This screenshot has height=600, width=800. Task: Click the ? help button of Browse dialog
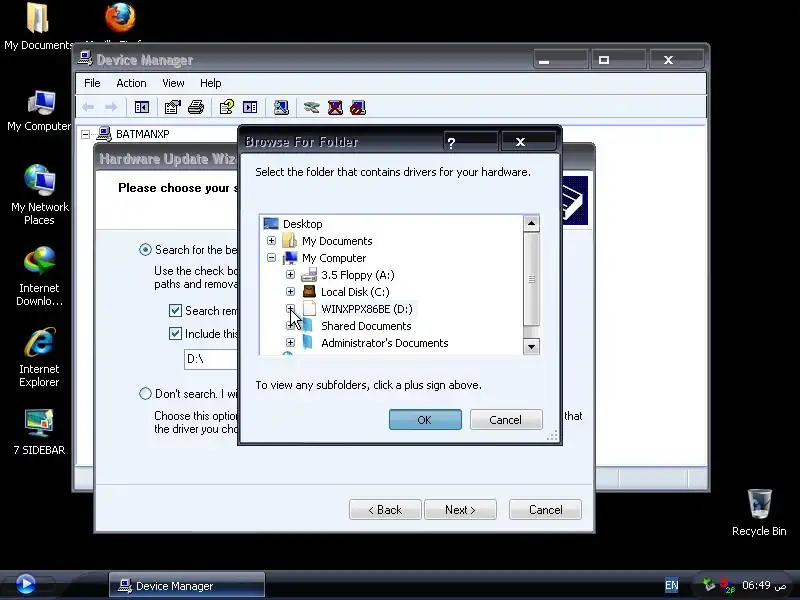click(470, 142)
